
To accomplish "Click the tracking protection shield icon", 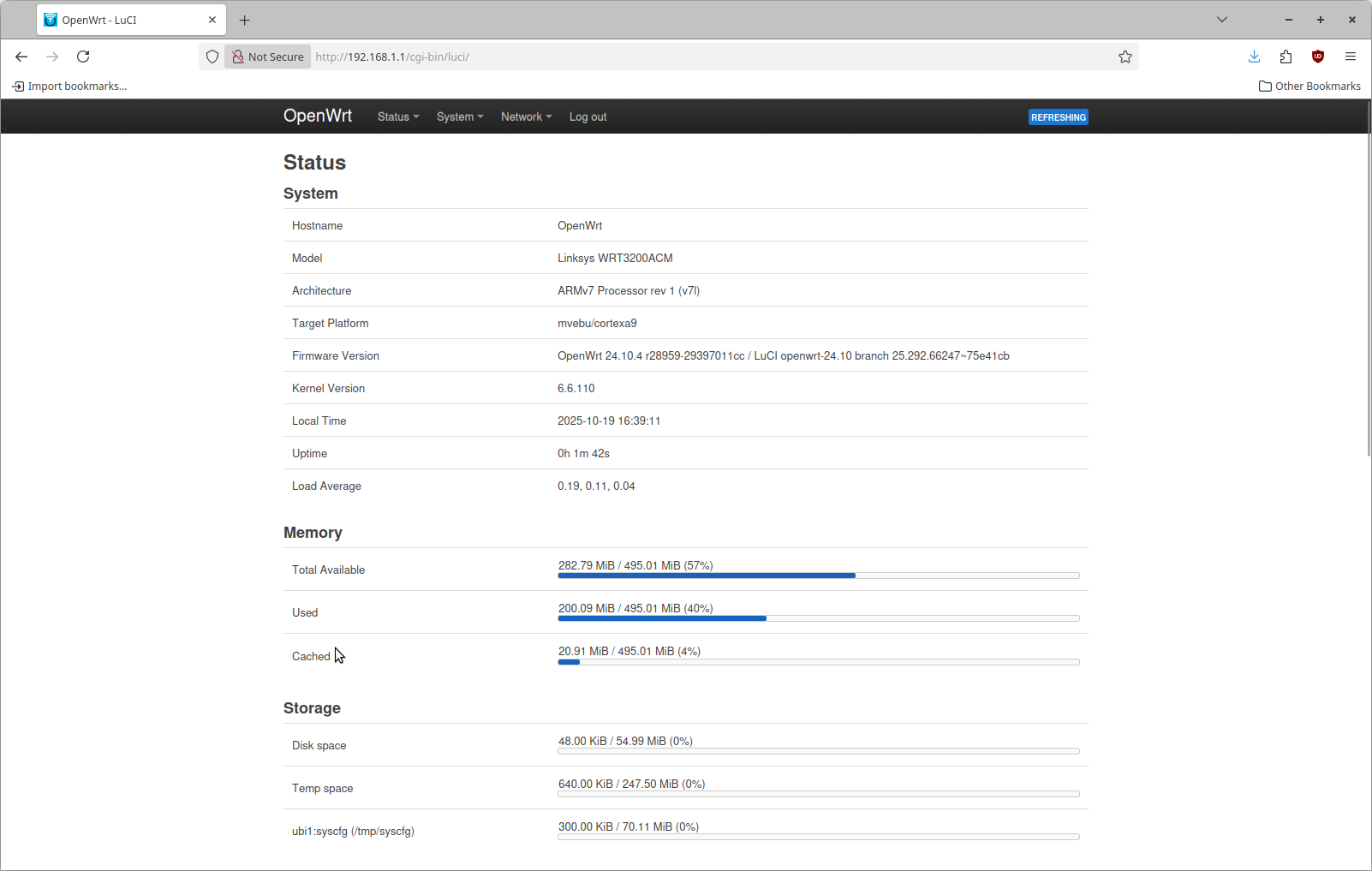I will [212, 57].
